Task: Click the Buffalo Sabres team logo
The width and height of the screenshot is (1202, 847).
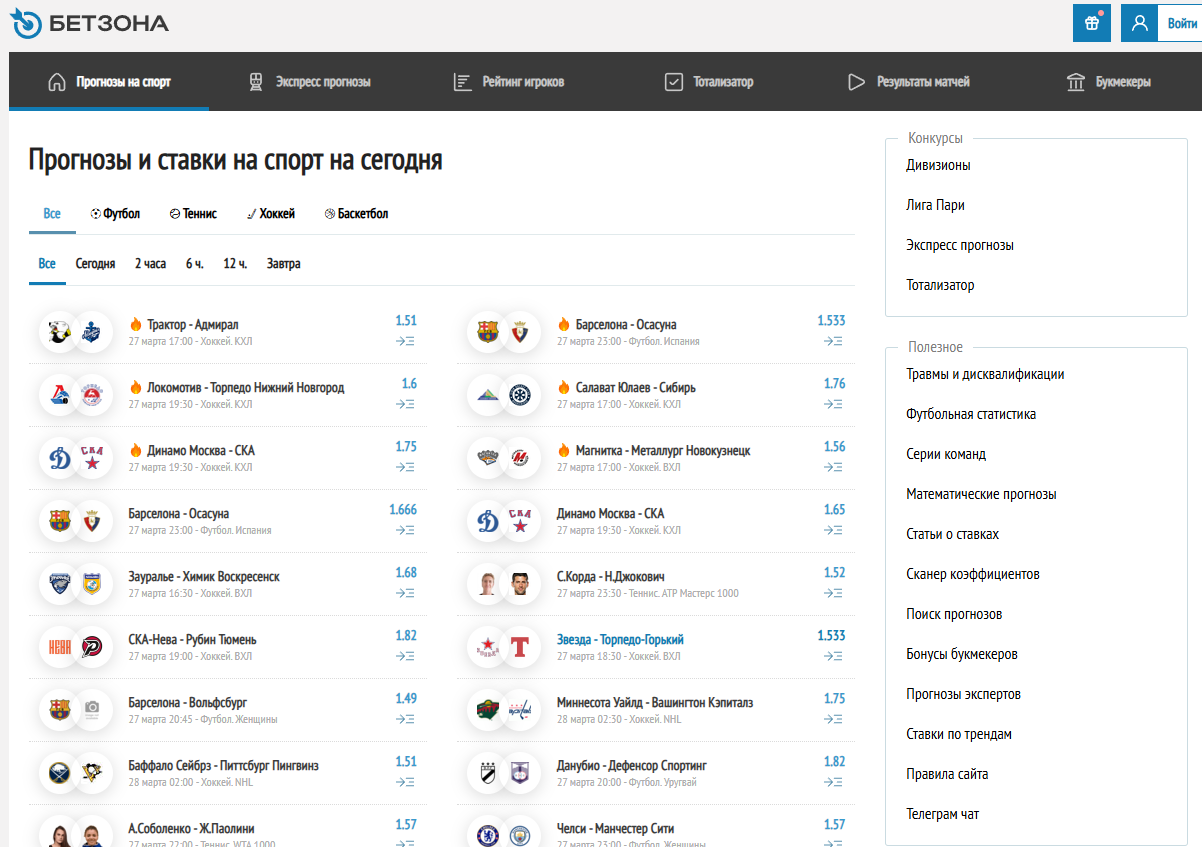Action: tap(60, 773)
